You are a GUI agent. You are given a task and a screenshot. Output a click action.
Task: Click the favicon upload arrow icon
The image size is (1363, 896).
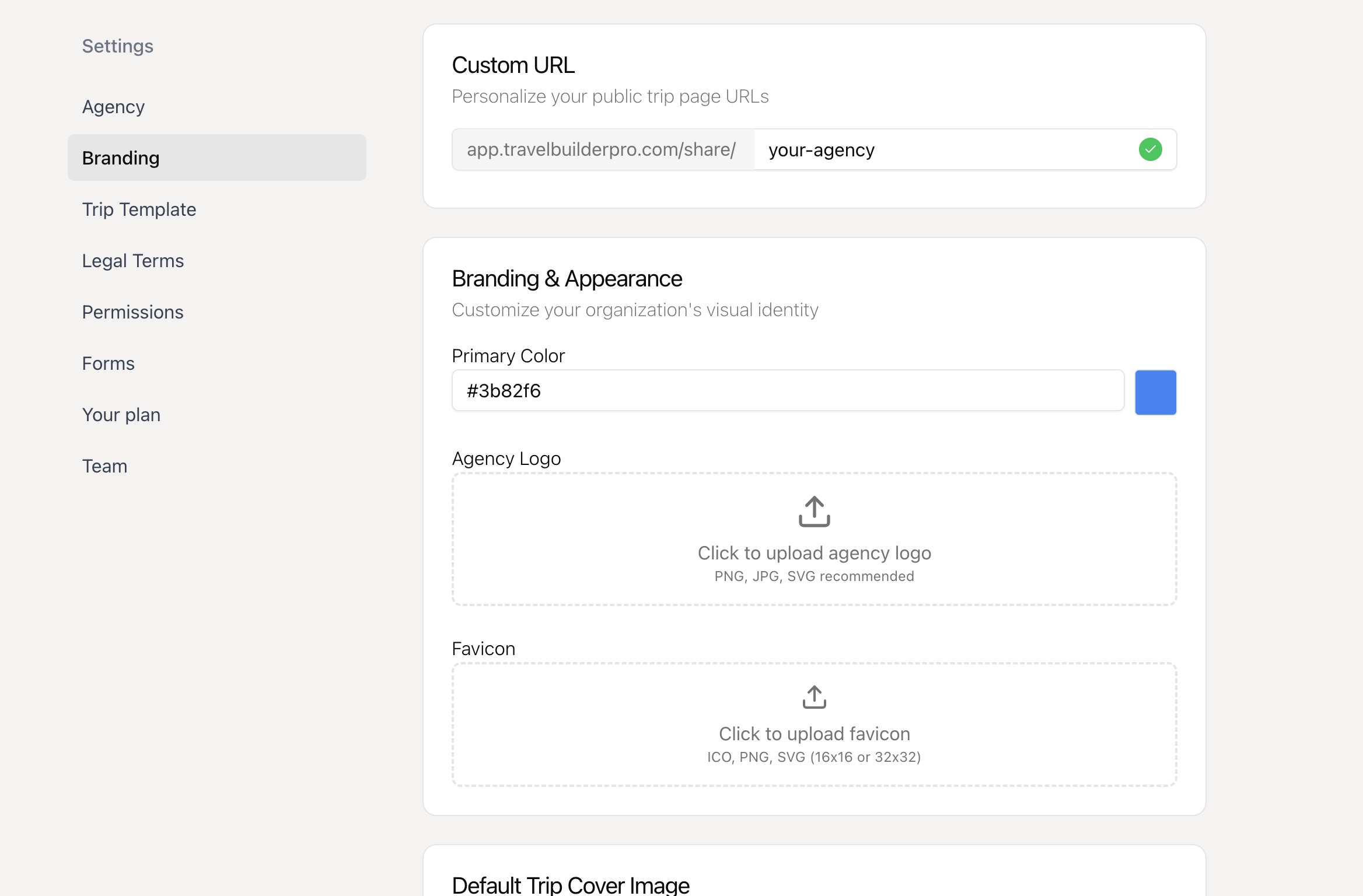pos(814,696)
